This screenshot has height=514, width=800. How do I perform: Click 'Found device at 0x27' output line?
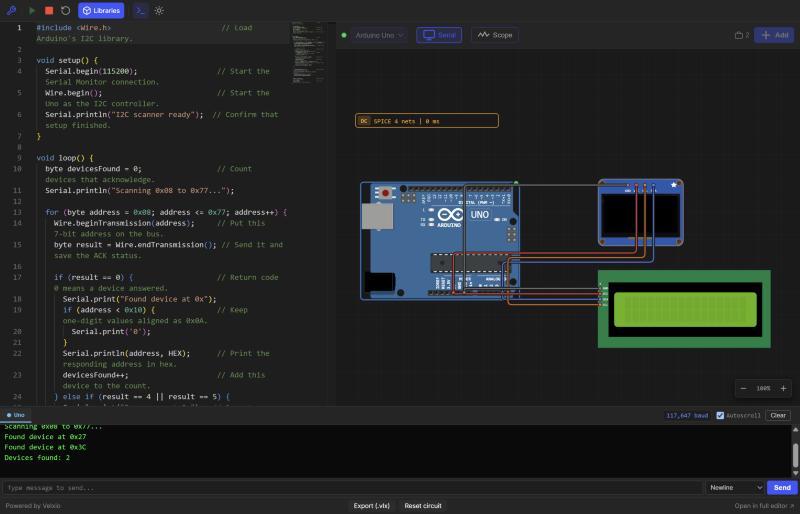click(45, 437)
